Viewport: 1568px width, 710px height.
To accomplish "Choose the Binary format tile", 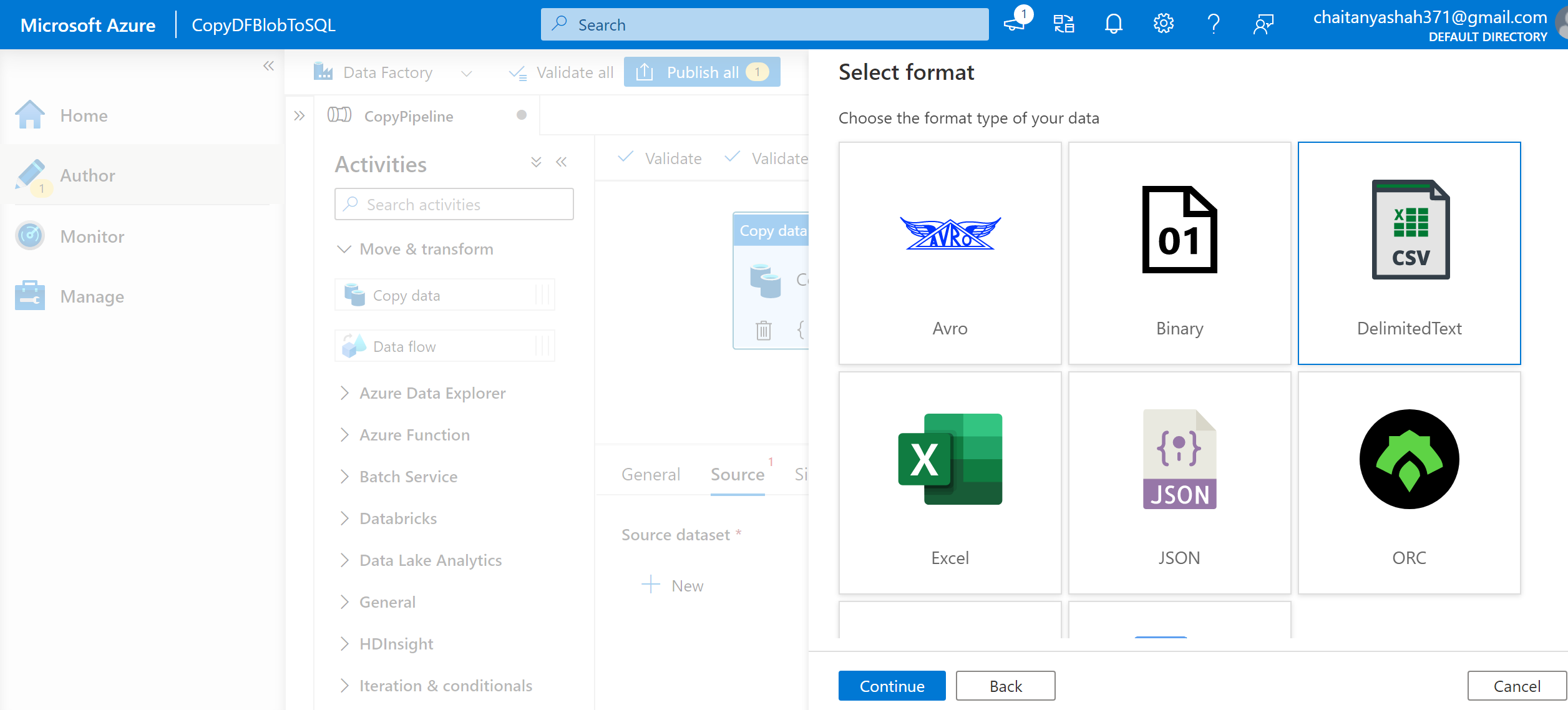I will click(x=1179, y=253).
